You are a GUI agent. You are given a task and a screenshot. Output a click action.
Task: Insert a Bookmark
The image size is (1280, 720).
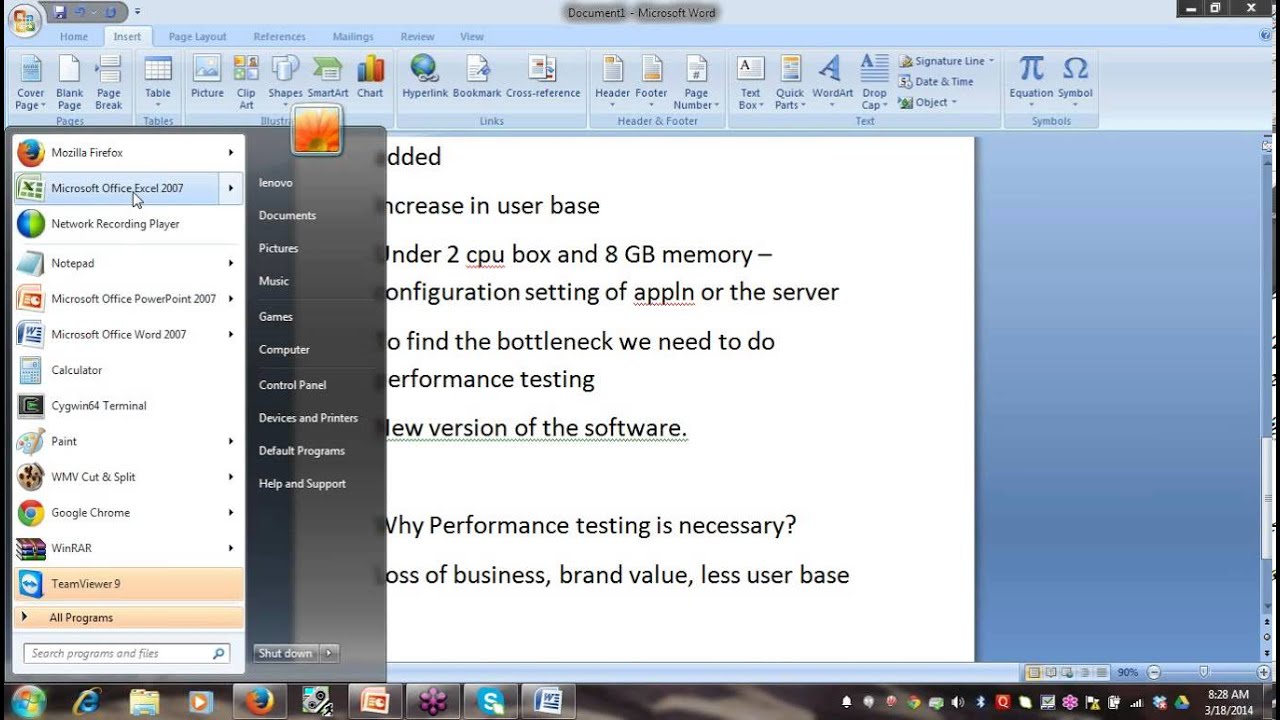(x=477, y=77)
